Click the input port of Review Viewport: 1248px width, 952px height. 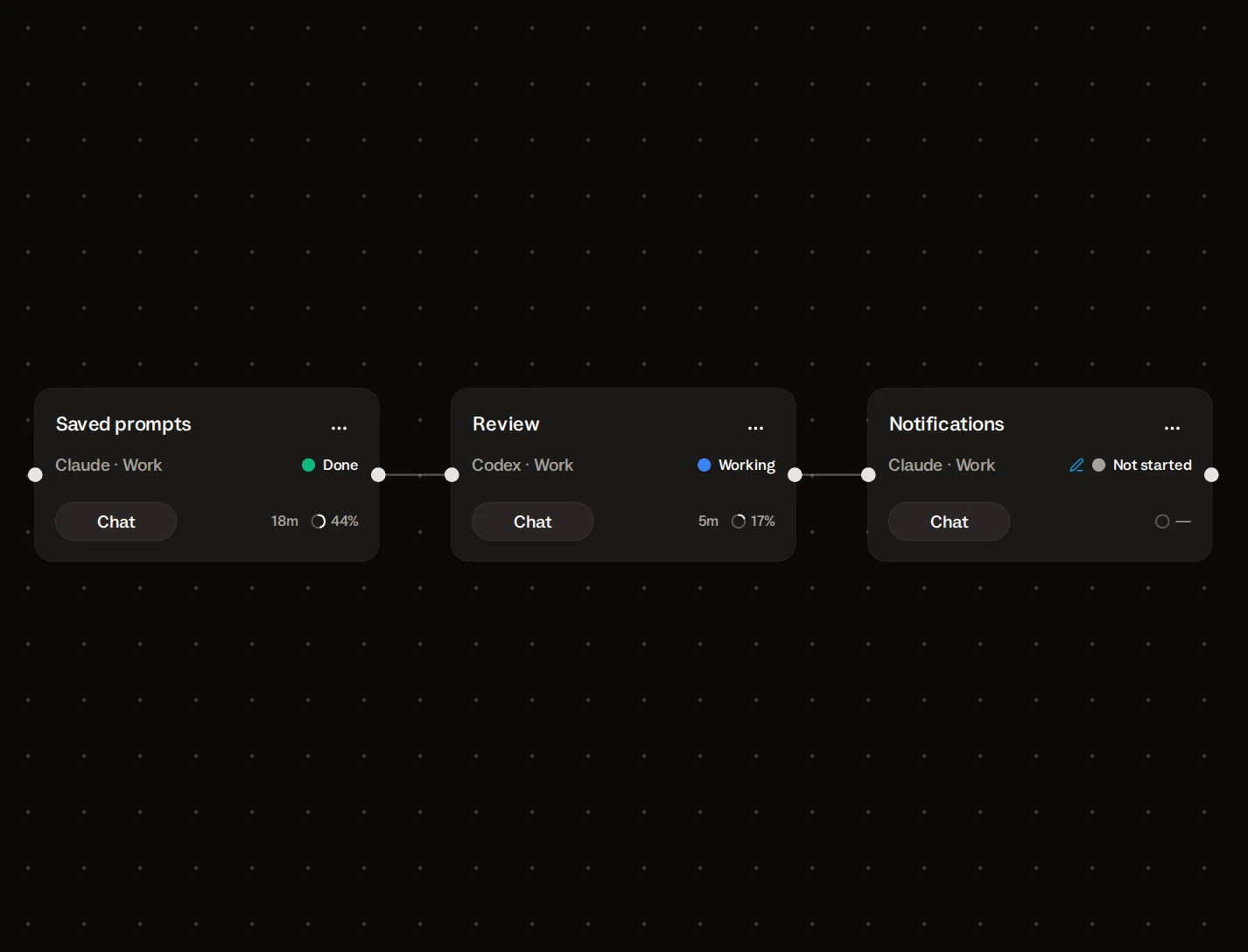point(452,475)
